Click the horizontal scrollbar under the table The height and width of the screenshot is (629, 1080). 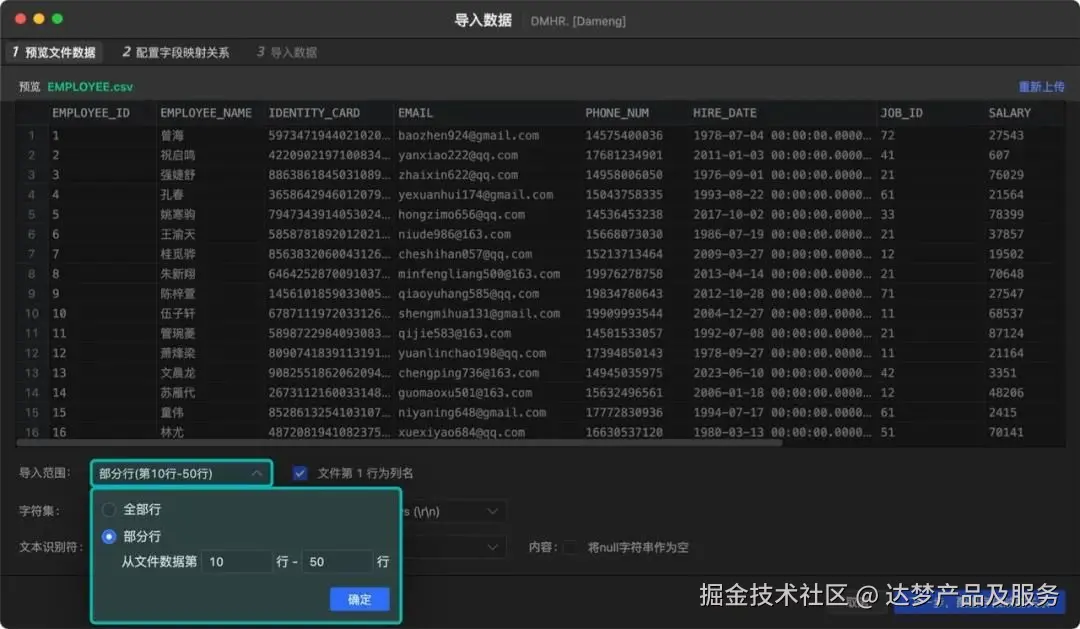point(399,443)
